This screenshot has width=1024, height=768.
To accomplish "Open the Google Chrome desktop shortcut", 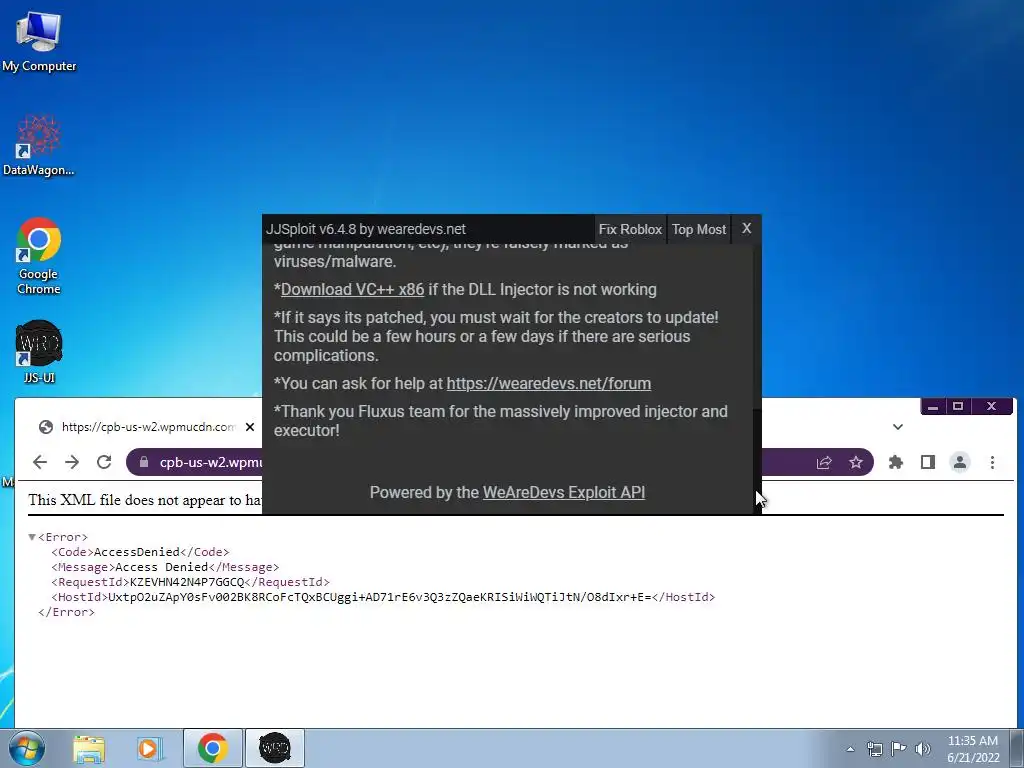I will (39, 255).
